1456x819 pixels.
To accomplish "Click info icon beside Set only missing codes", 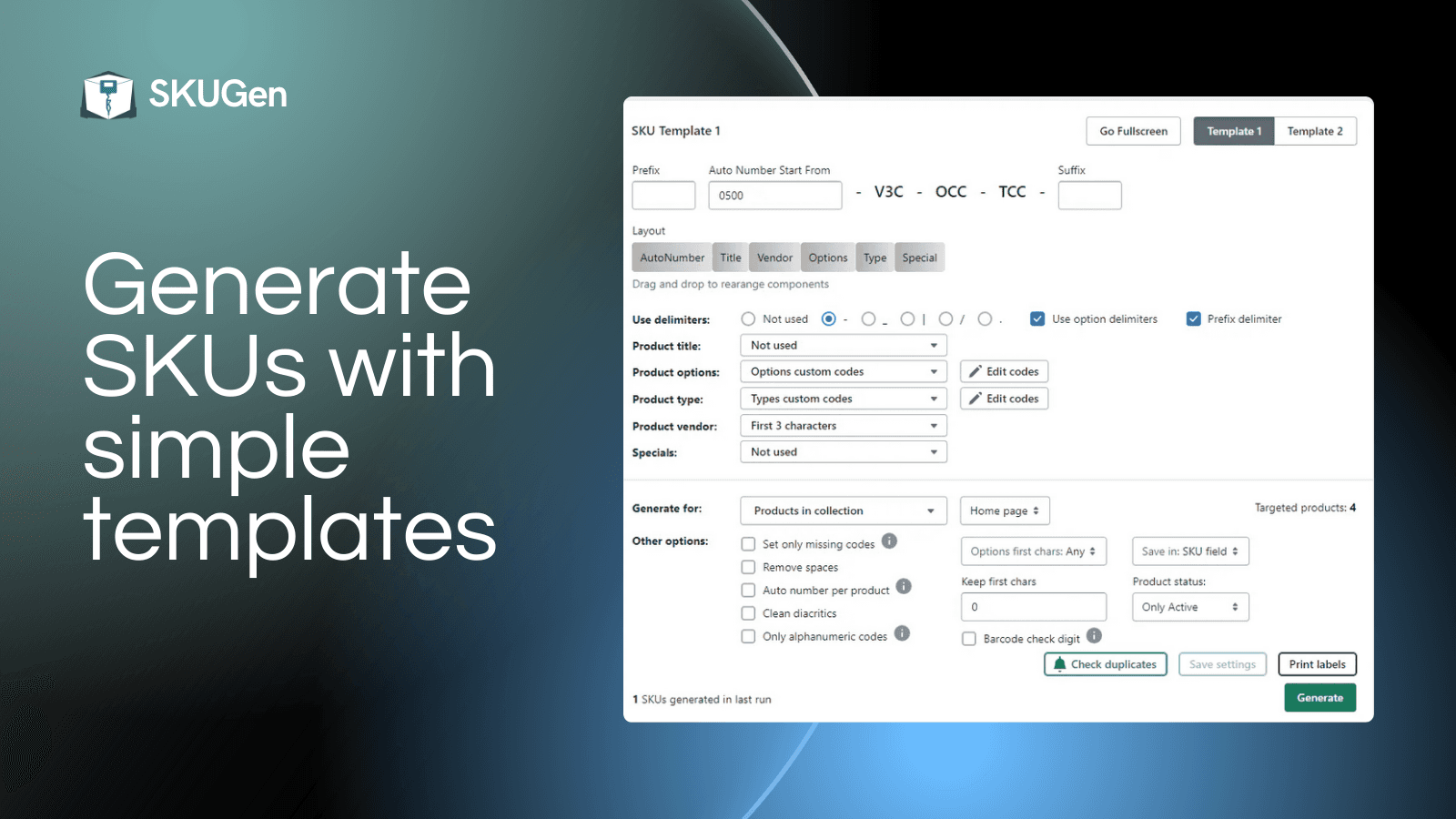I will pyautogui.click(x=890, y=541).
